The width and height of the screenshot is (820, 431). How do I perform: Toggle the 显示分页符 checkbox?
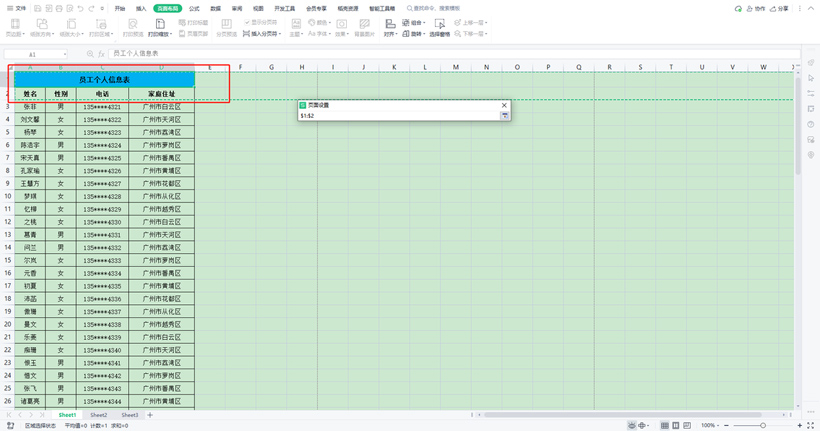[x=247, y=22]
